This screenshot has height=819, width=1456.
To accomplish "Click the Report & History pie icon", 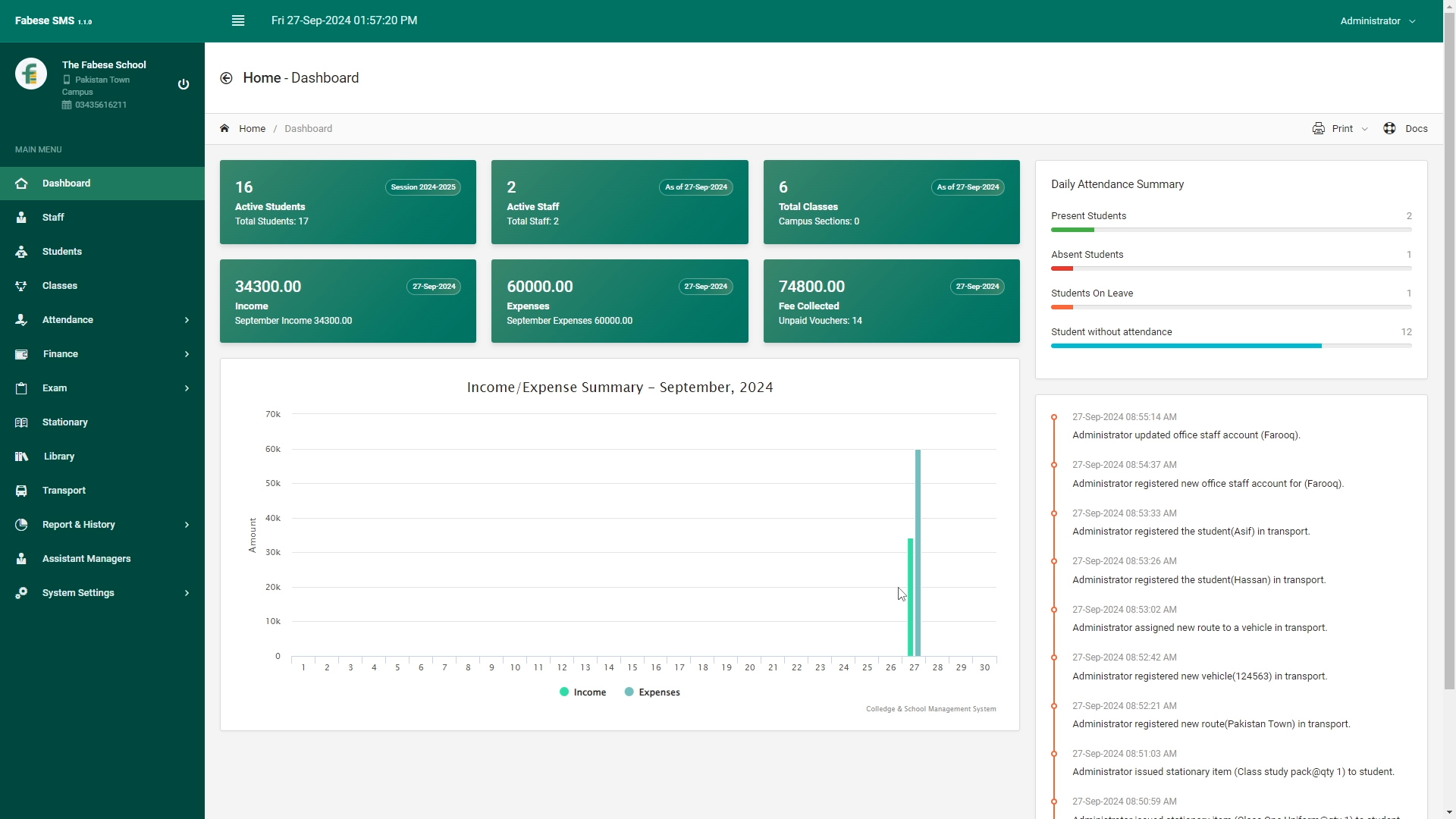I will (x=21, y=525).
